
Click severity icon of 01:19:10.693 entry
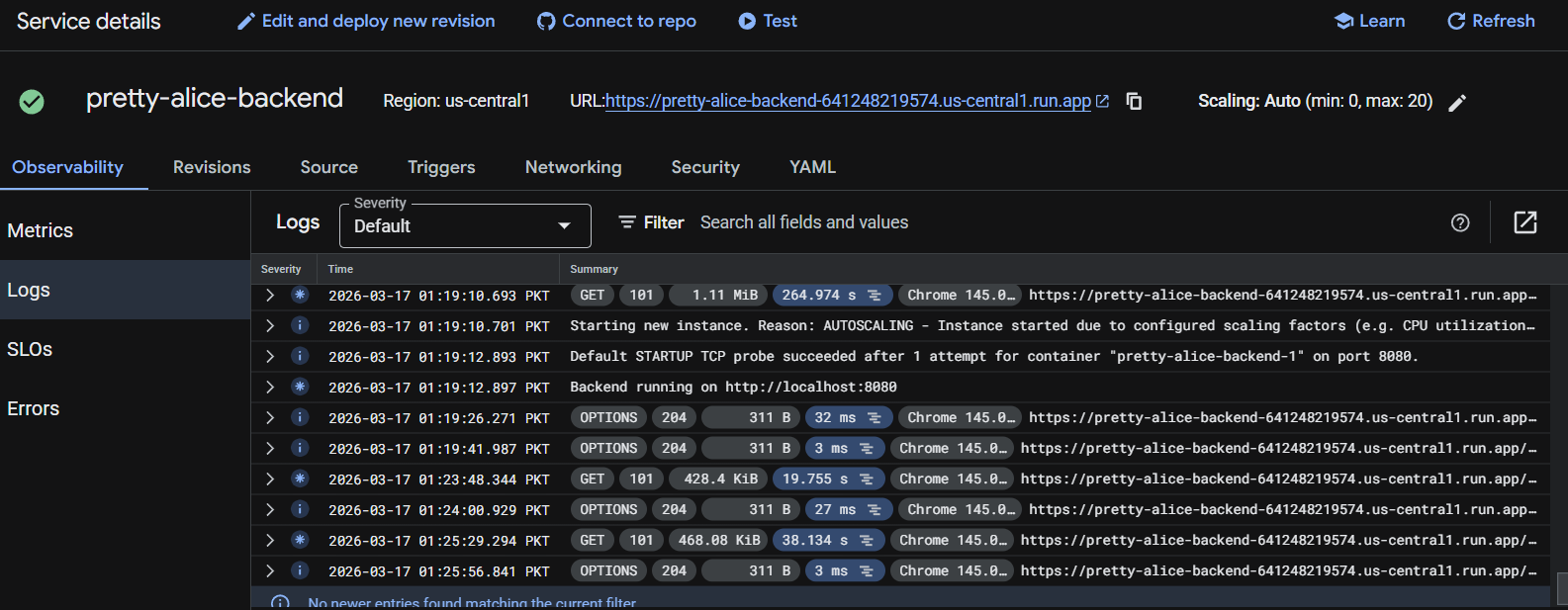(300, 295)
